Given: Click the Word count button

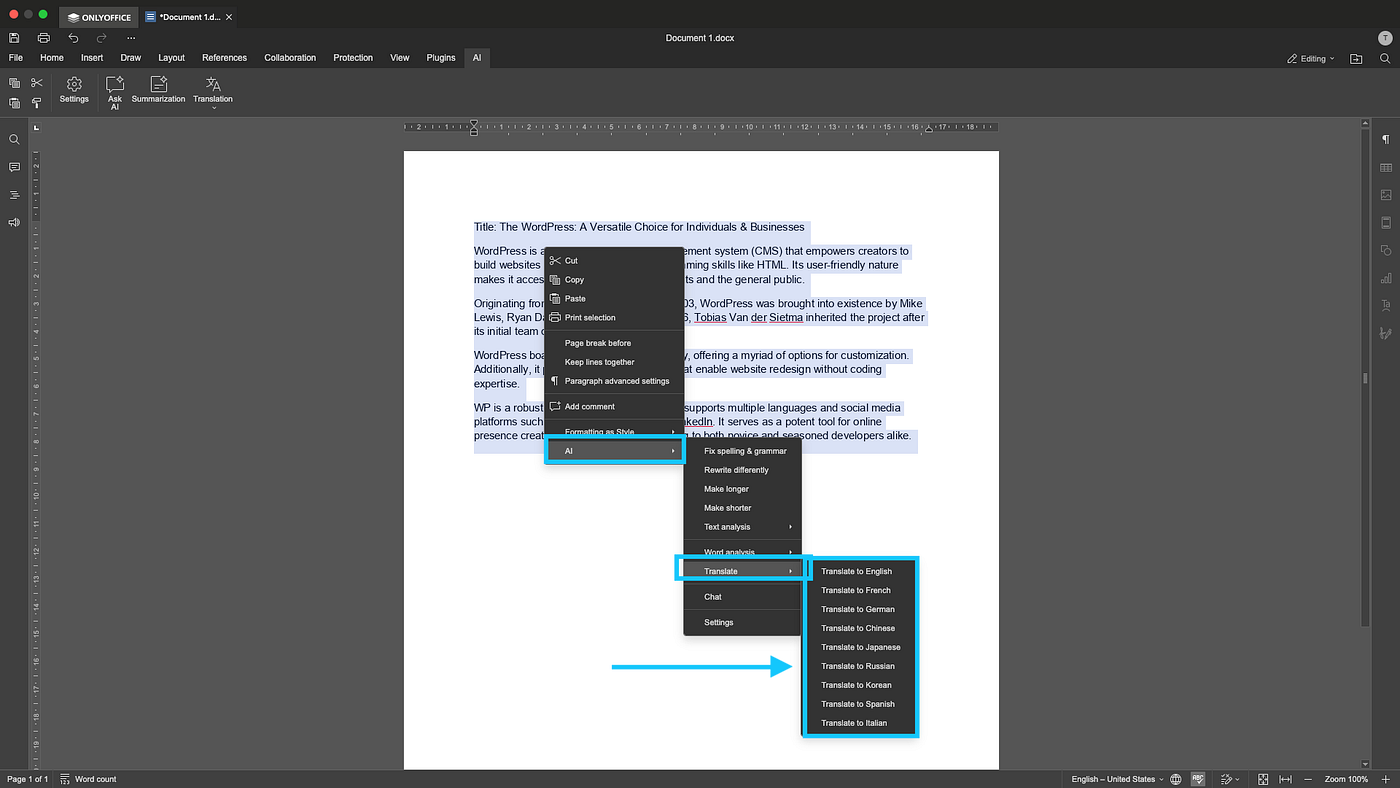Looking at the screenshot, I should click(88, 779).
